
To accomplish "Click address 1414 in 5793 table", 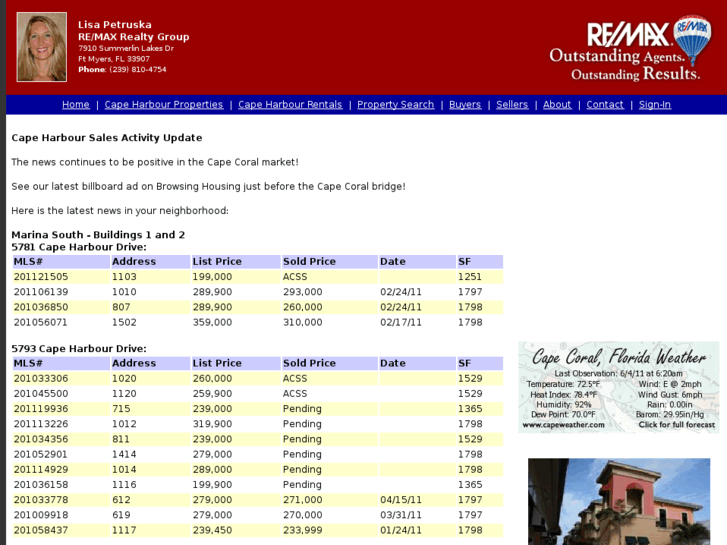I will click(x=124, y=455).
